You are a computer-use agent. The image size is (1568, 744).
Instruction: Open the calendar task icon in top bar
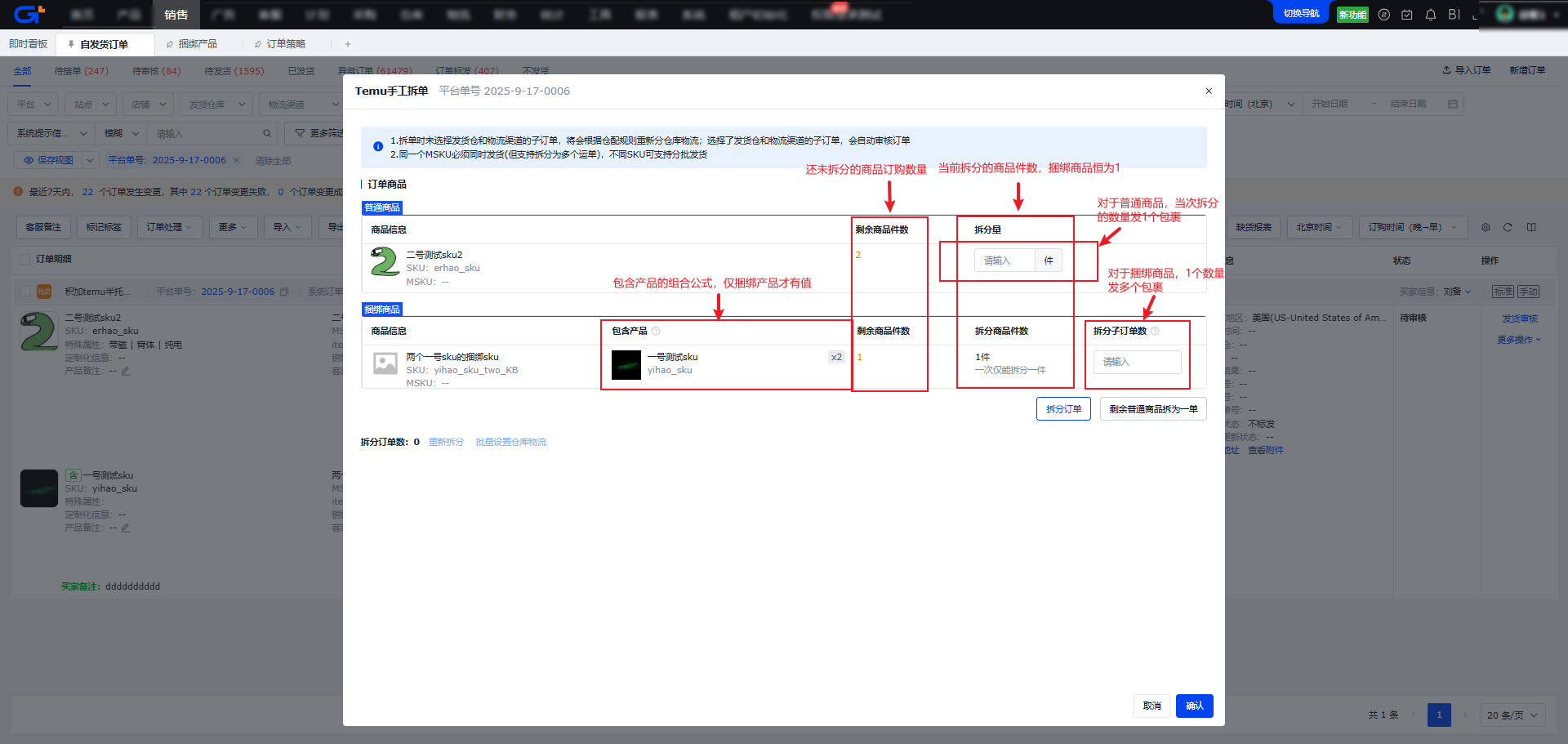pos(1407,15)
